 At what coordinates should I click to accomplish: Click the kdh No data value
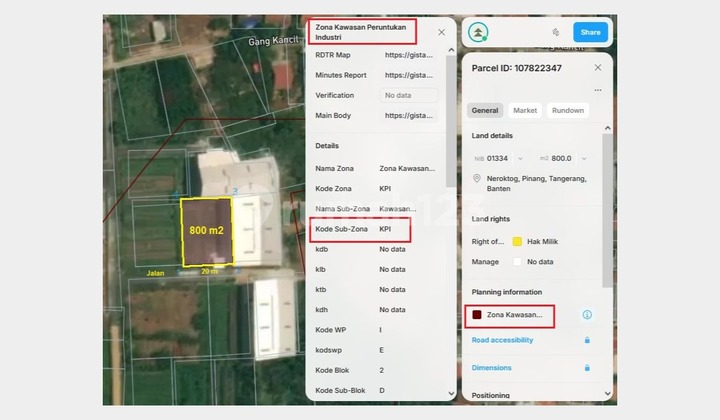pos(392,310)
